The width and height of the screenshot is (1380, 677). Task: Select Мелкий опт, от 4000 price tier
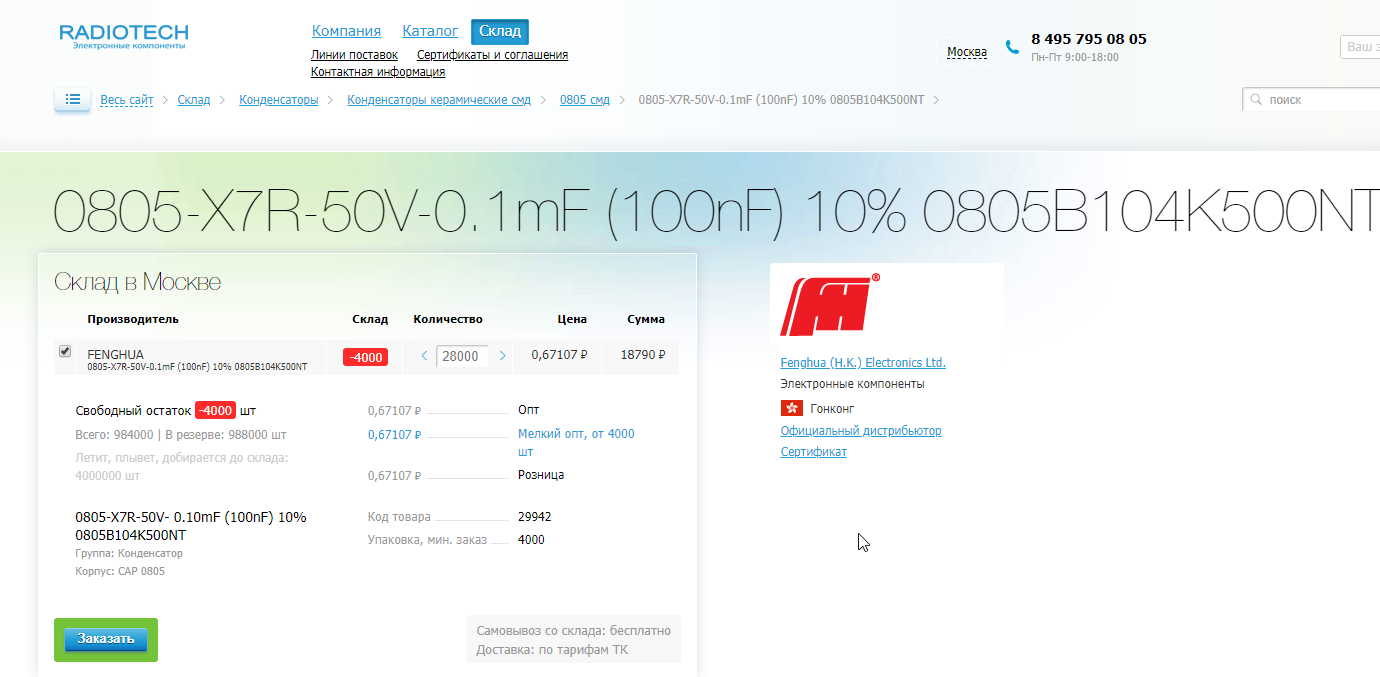click(575, 434)
